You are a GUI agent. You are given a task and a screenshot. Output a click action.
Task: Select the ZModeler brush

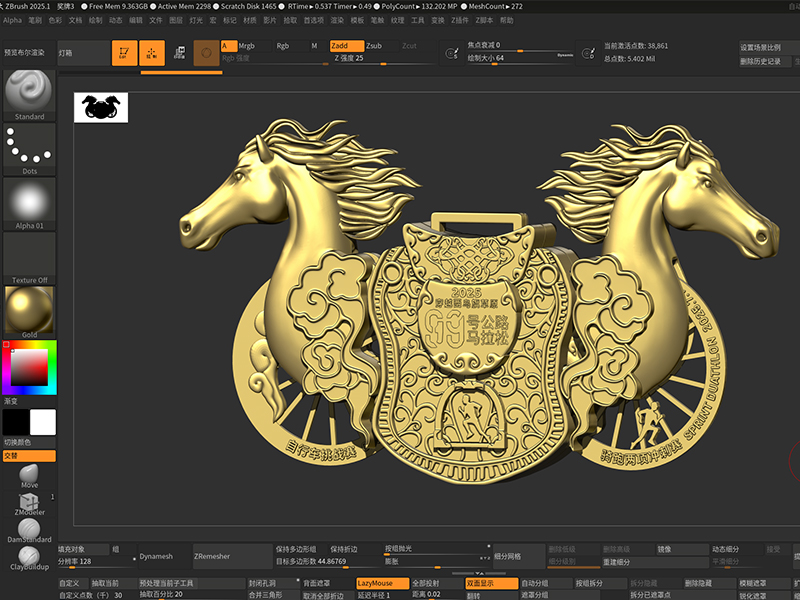29,504
